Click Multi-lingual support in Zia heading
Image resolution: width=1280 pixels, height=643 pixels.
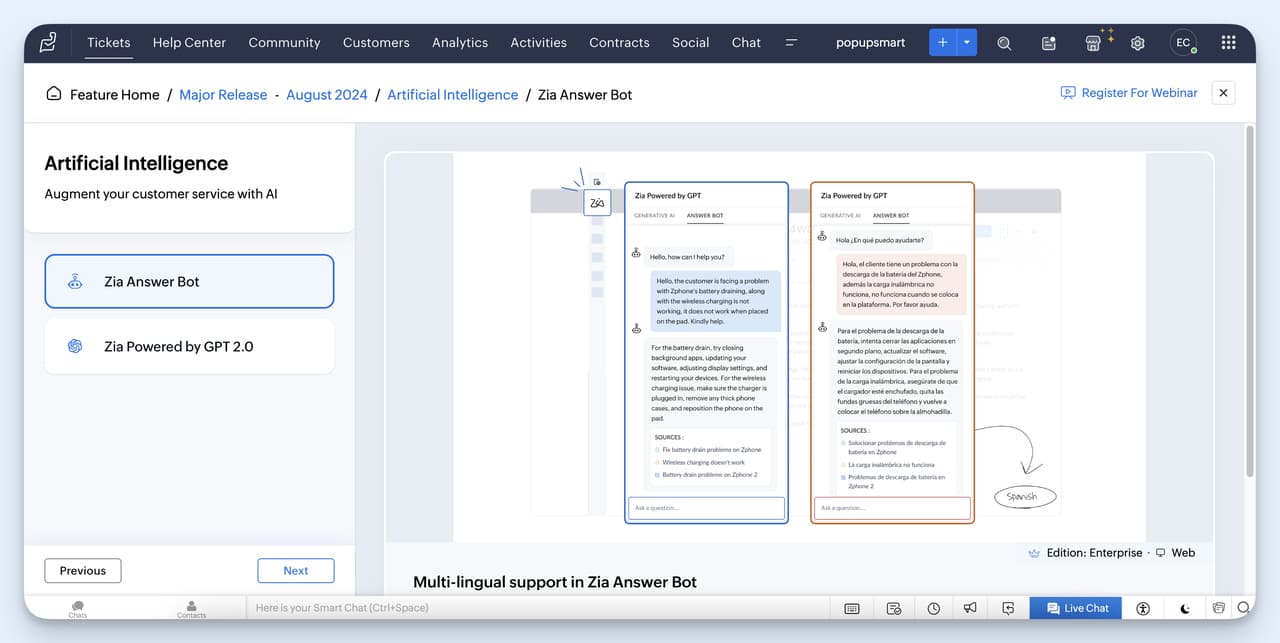[x=555, y=582]
